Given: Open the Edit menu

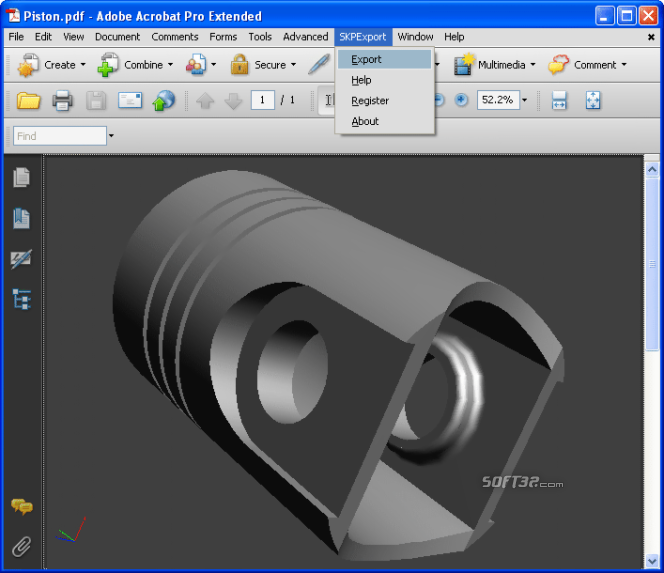Looking at the screenshot, I should 43,37.
